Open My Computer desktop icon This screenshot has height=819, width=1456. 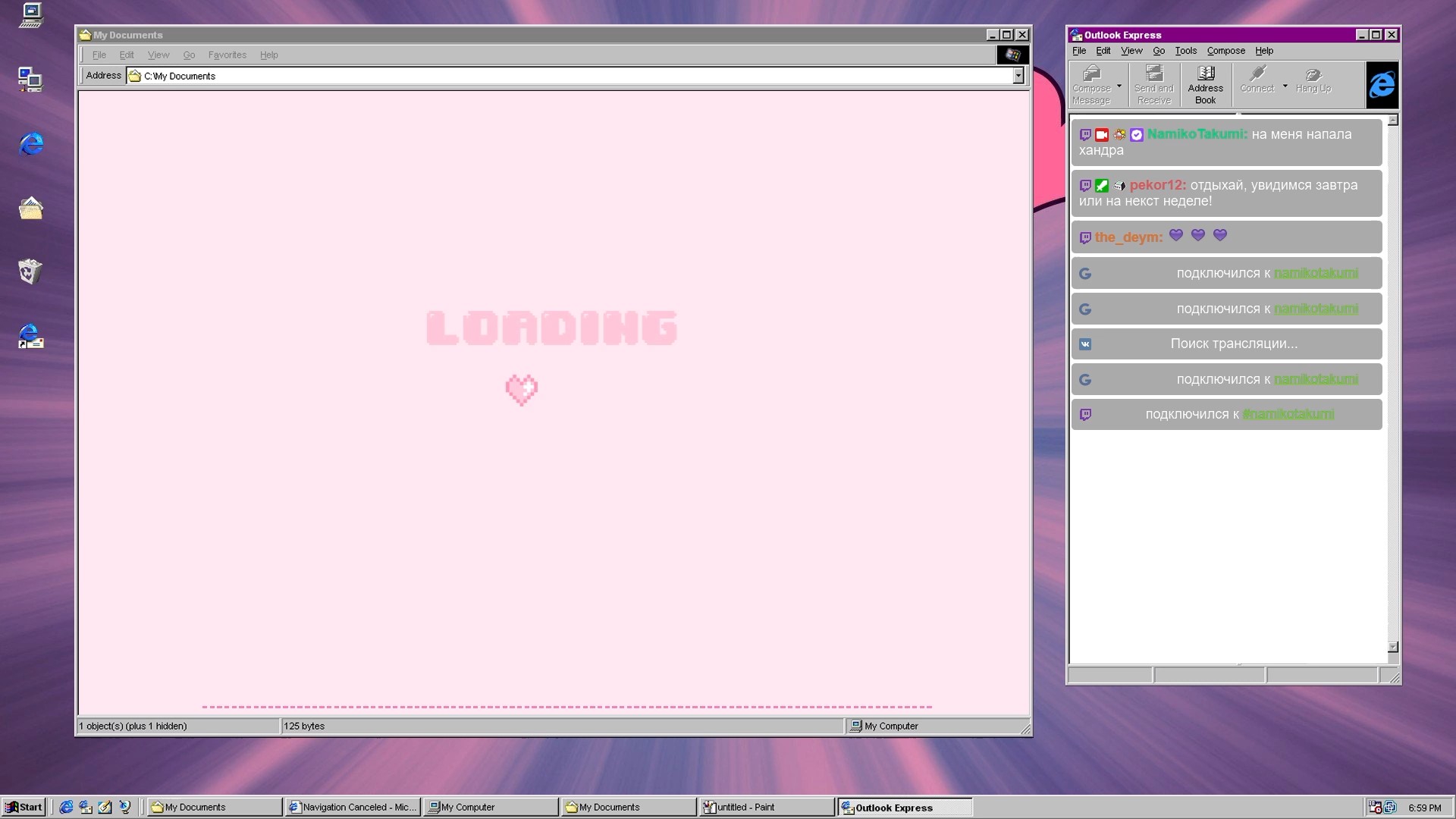click(x=30, y=15)
